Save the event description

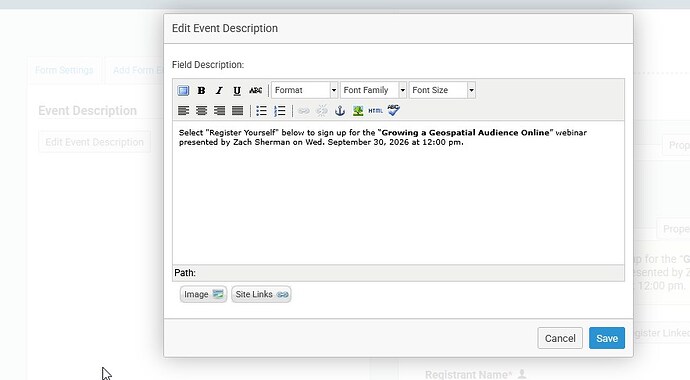click(x=607, y=338)
